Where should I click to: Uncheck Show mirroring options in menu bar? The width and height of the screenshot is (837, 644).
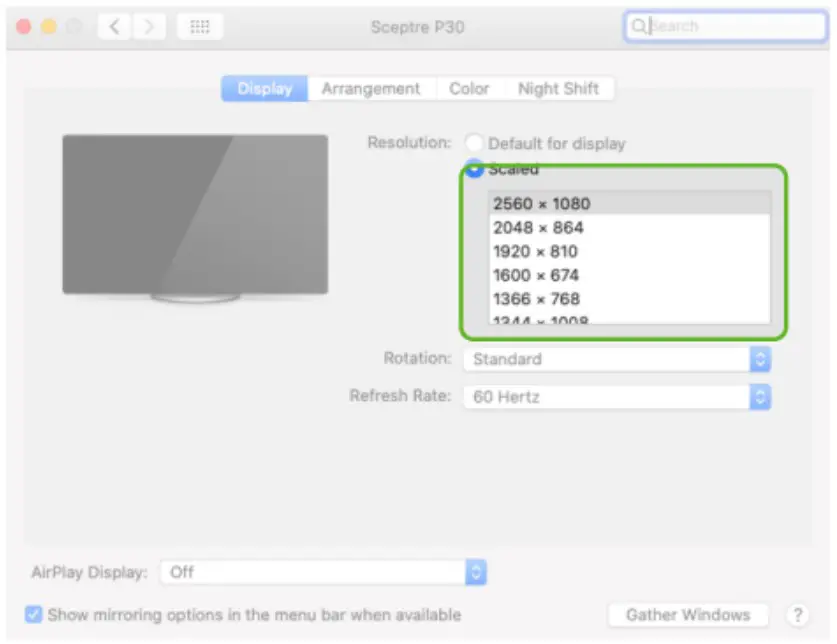pyautogui.click(x=35, y=615)
